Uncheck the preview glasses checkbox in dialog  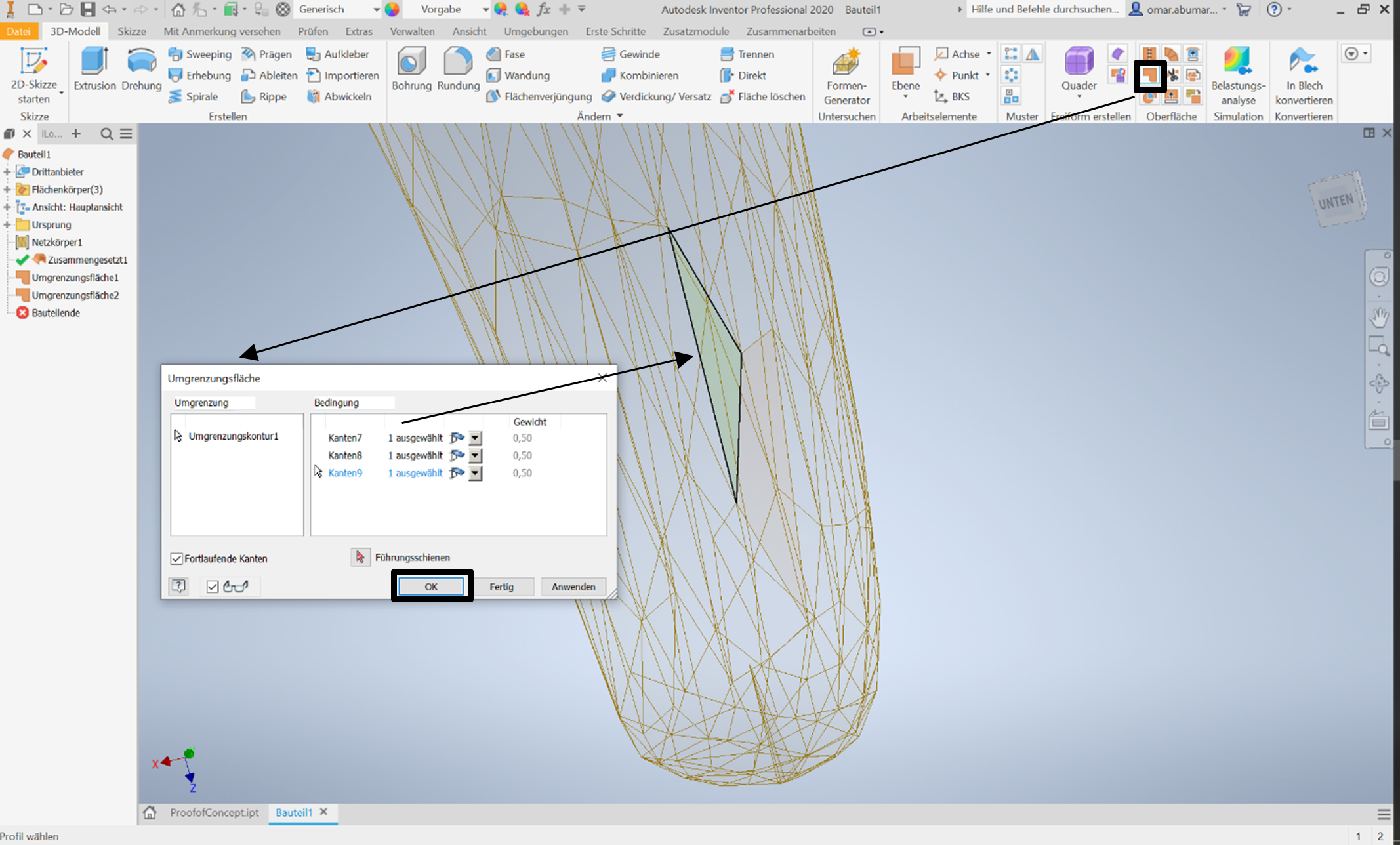click(x=211, y=586)
